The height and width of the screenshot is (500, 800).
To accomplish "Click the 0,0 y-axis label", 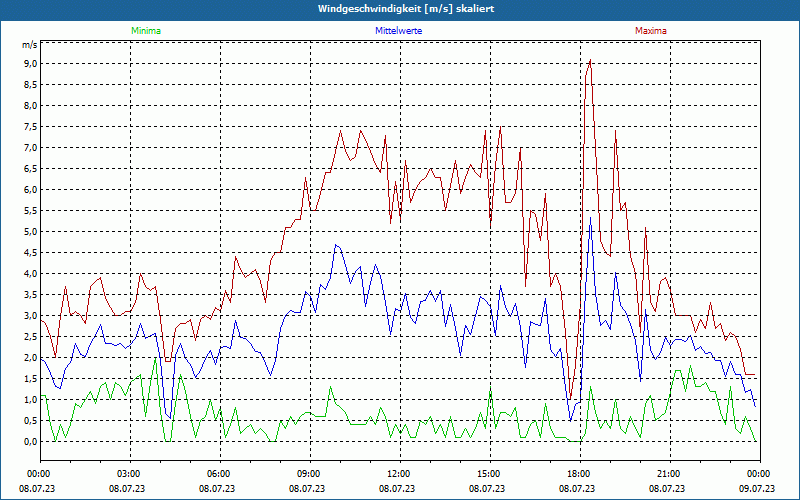I will 31,442.
